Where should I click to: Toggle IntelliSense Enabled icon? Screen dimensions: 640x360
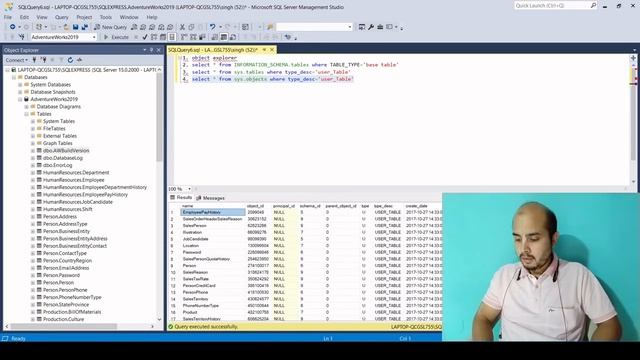(x=172, y=37)
